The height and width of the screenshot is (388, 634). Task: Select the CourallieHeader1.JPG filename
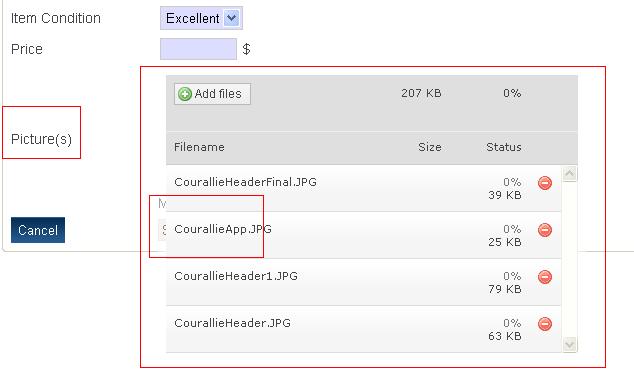click(236, 276)
